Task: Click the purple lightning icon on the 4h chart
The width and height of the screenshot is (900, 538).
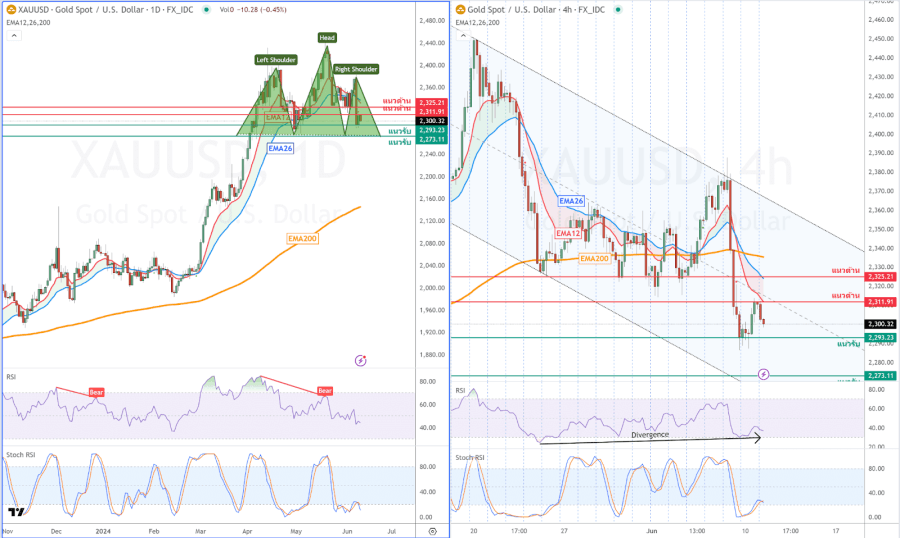Action: [x=763, y=374]
